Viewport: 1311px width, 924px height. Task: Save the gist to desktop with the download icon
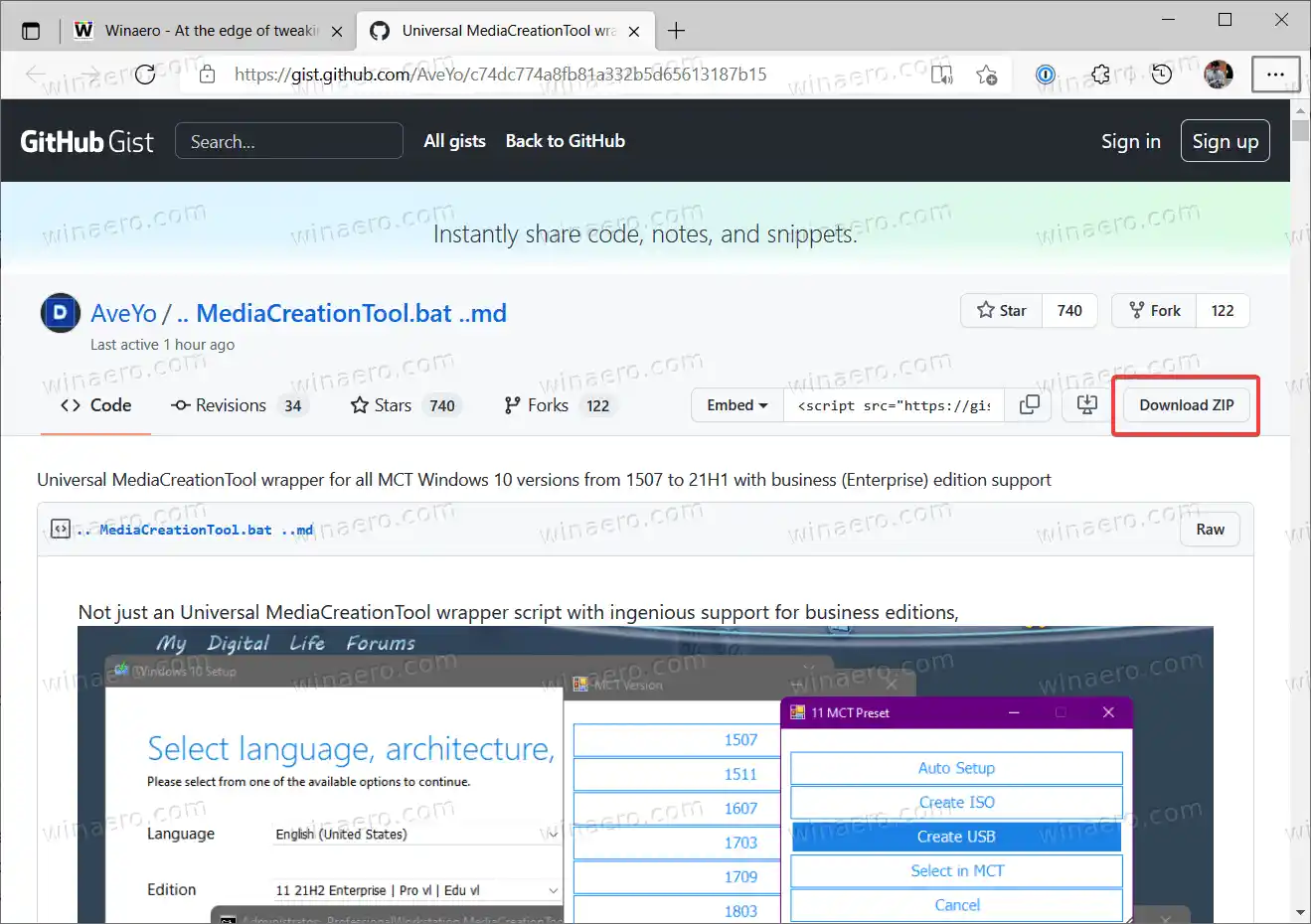coord(1087,405)
